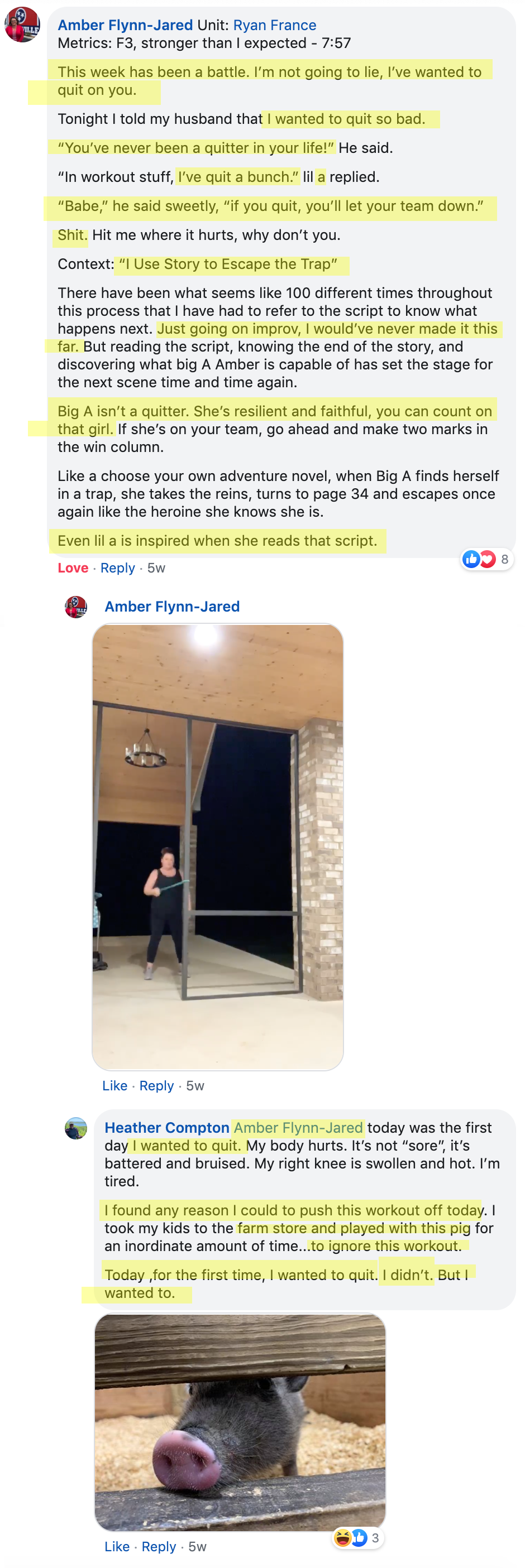
Task: Click the Amber Flynn-Jared mention in Heather's reply
Action: (298, 1127)
